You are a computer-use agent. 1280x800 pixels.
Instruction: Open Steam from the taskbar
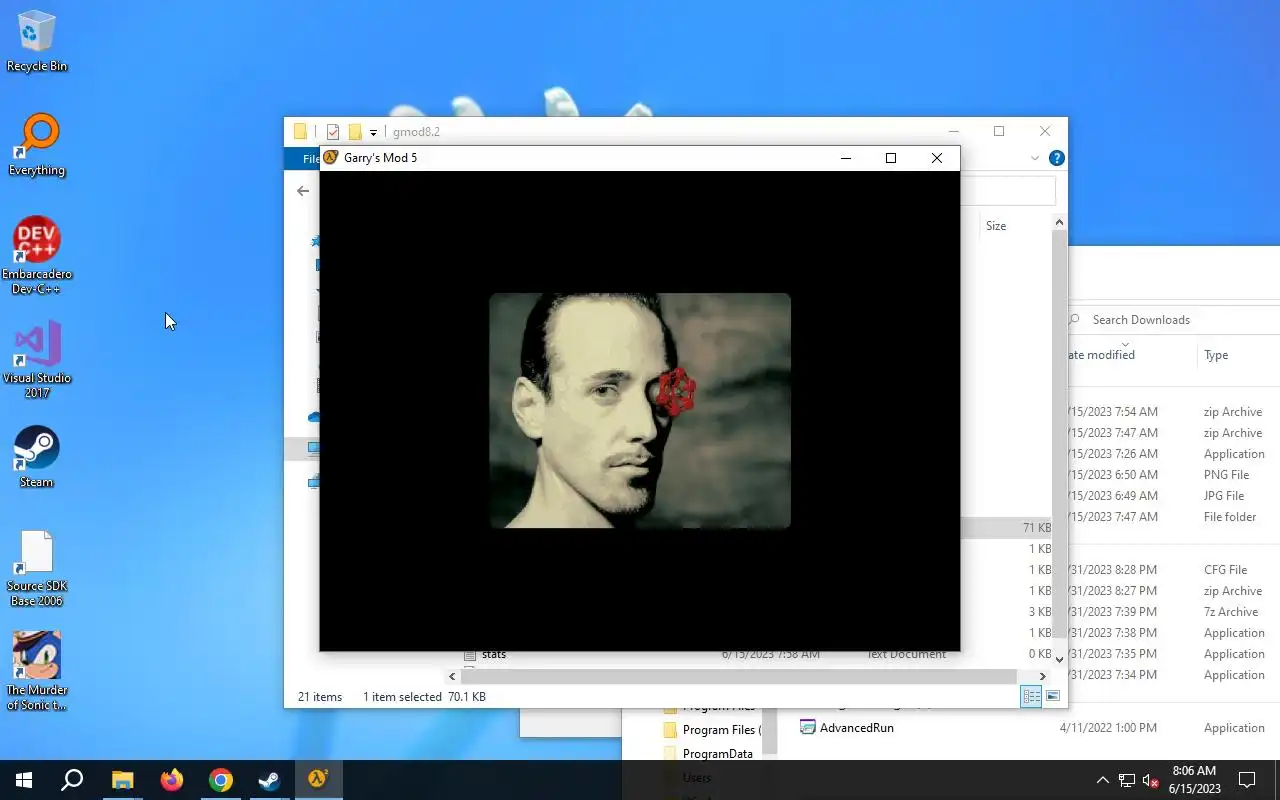(270, 780)
